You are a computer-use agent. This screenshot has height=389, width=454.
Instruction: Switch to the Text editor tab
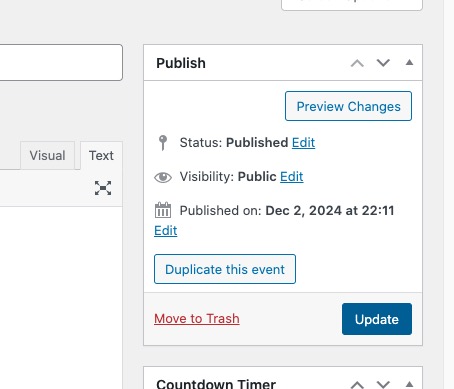point(101,155)
